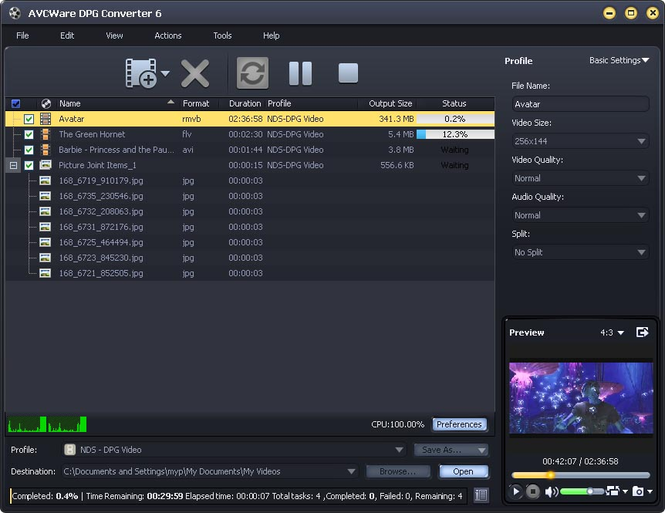Click image icon of 168_6721_852505.jpg

45,273
